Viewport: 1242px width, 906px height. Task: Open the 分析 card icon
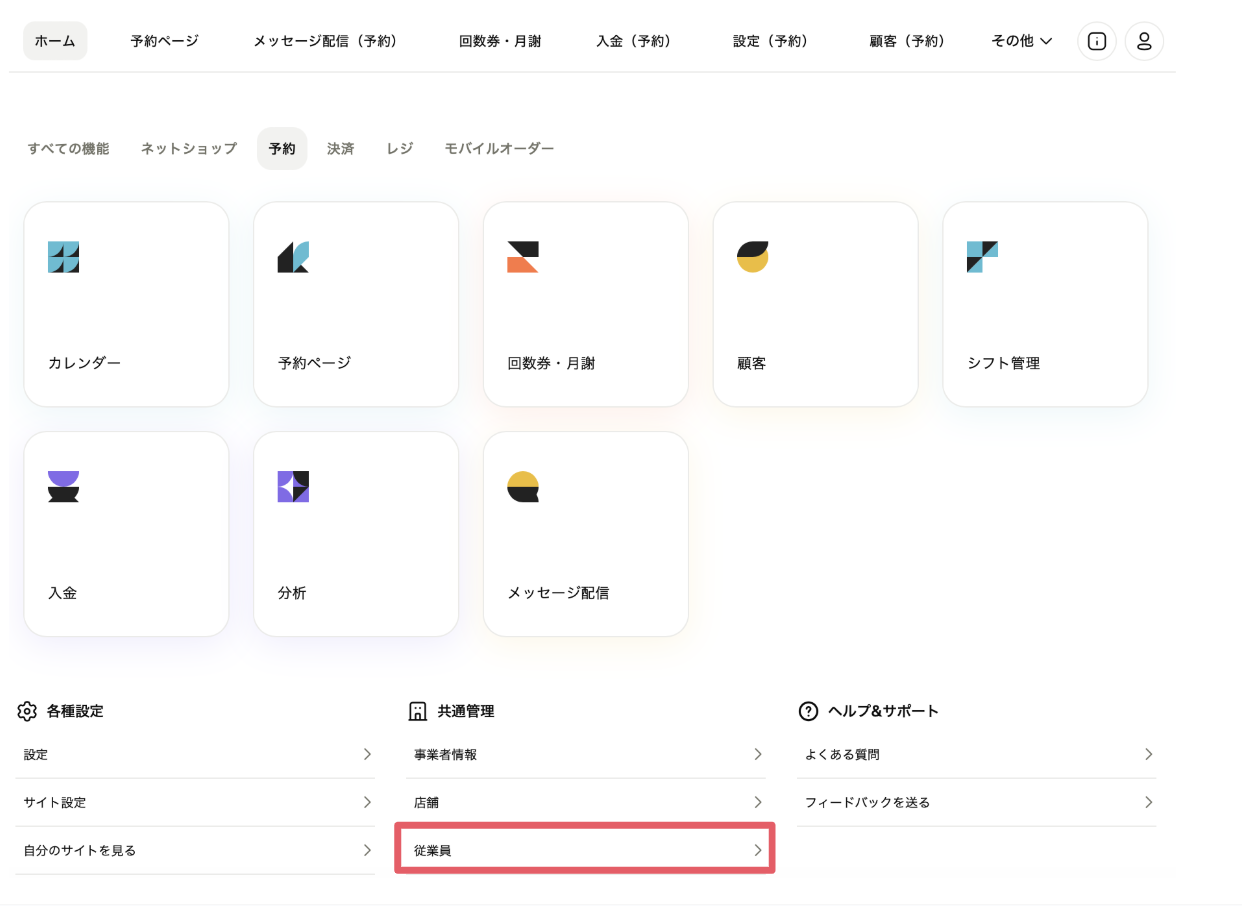coord(293,487)
